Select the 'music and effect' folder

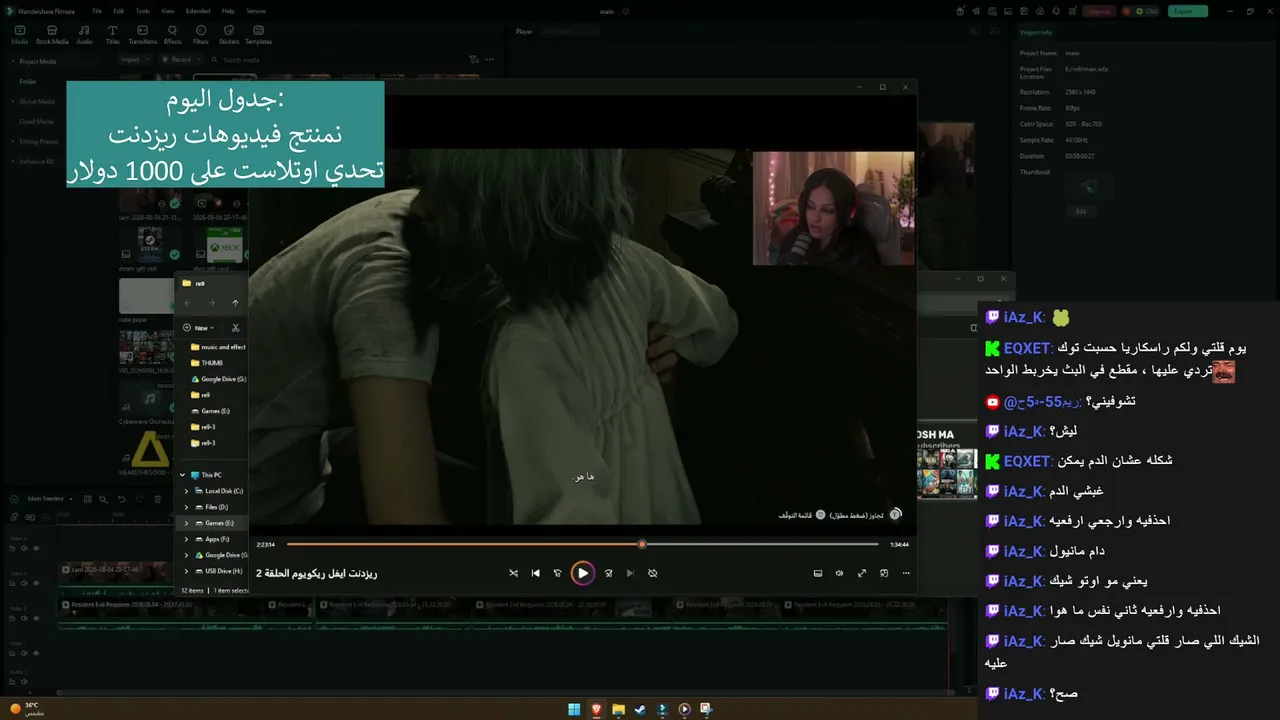click(x=218, y=347)
